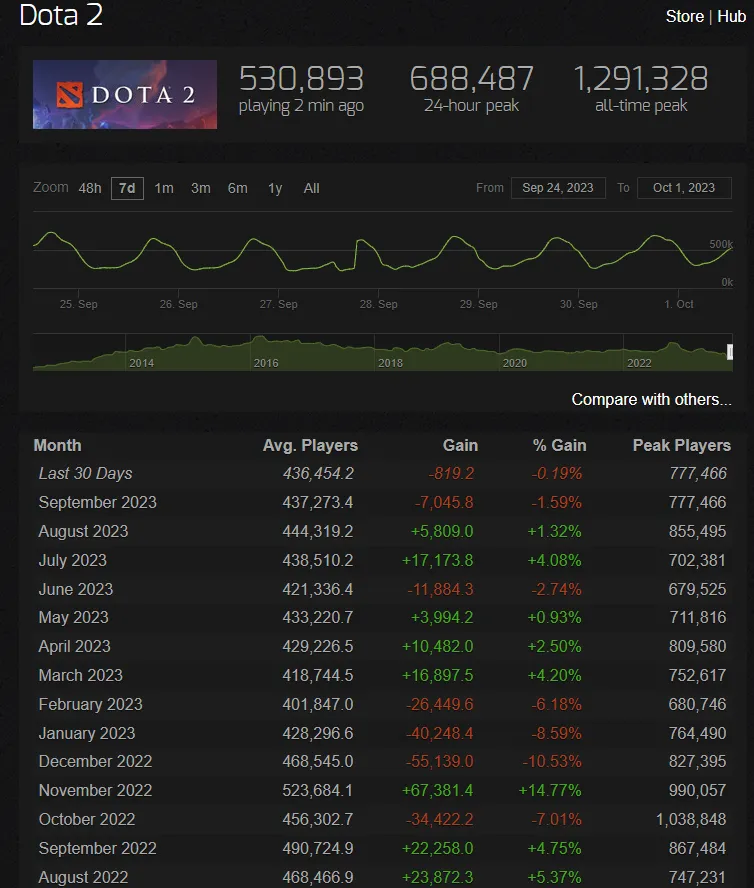
Task: Click the Gain column header
Action: coord(460,446)
